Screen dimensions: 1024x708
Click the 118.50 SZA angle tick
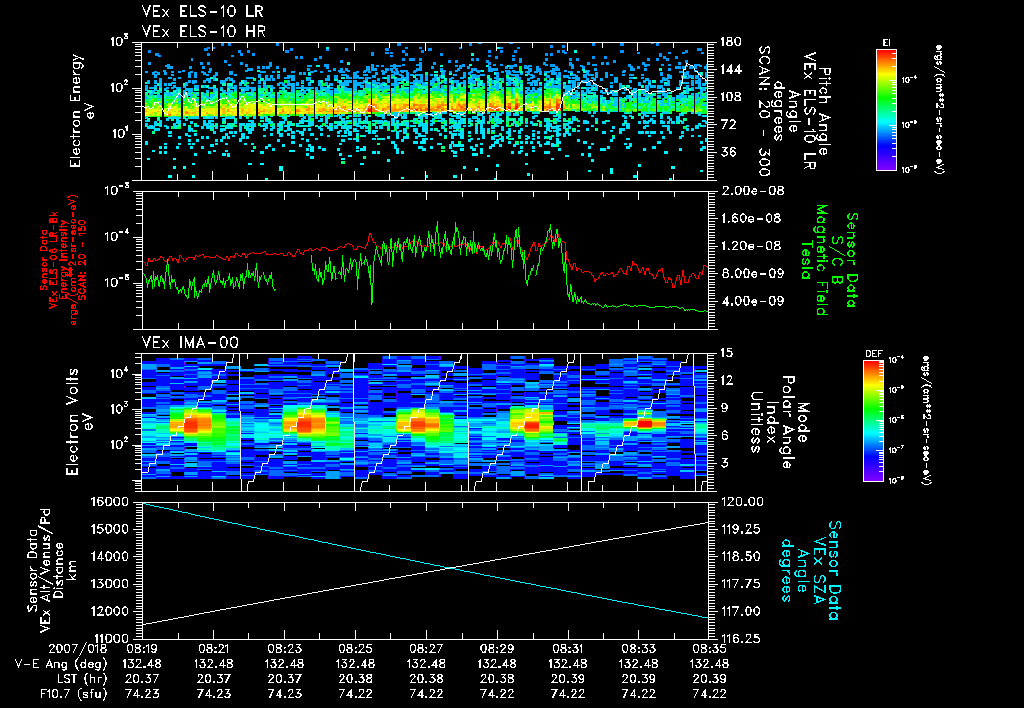click(741, 556)
